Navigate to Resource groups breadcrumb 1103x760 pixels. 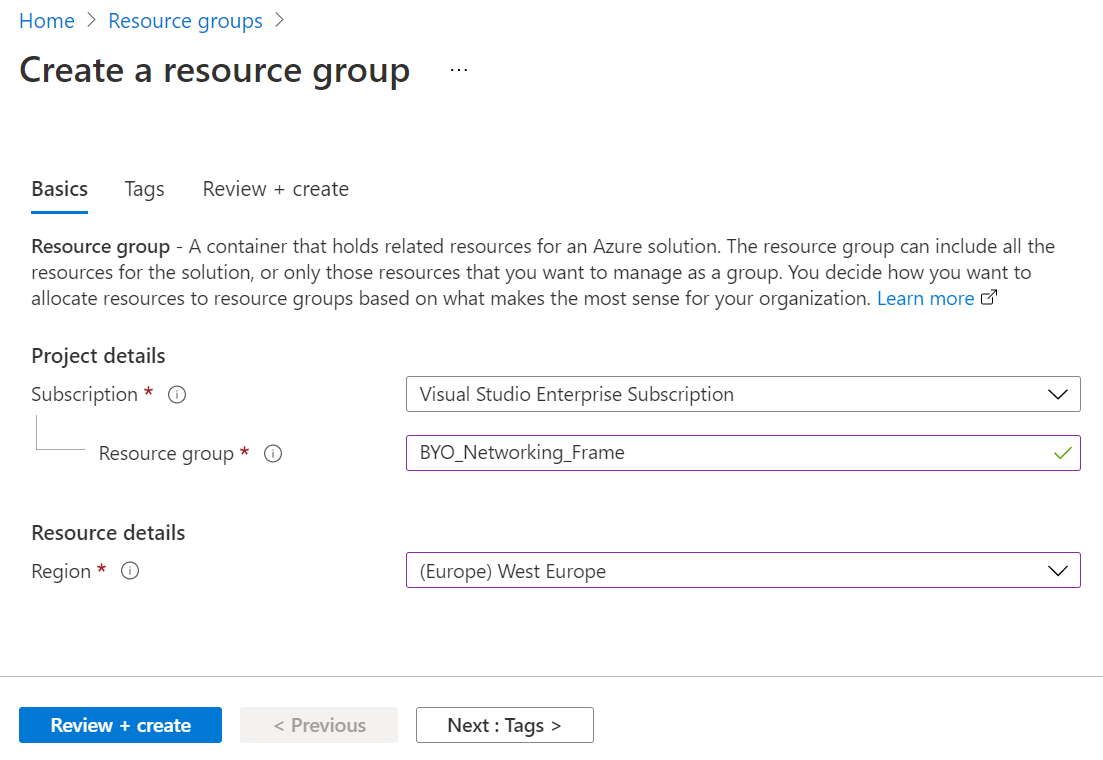coord(185,21)
